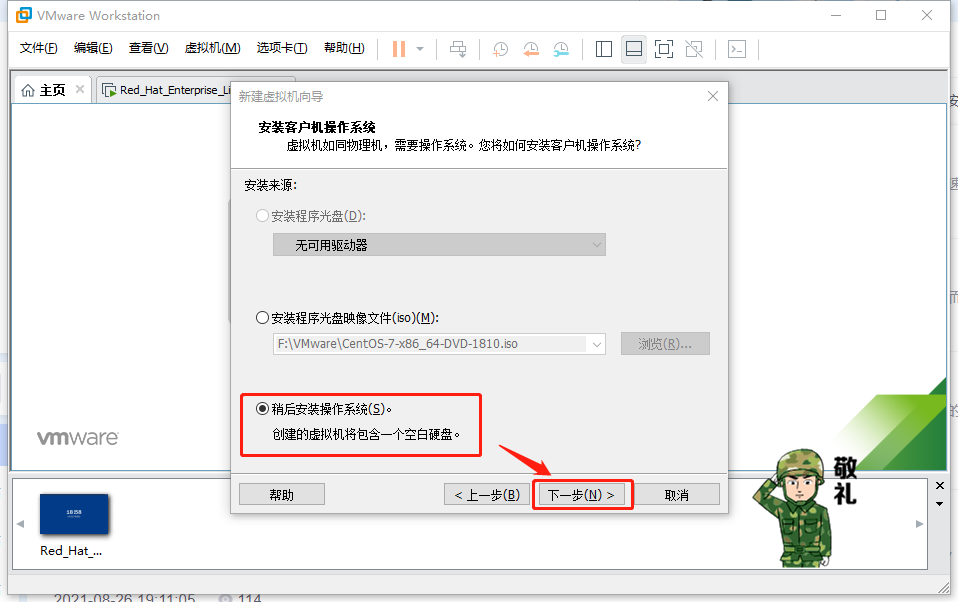Screen dimensions: 958x602
Task: Click the revert to snapshot icon
Action: (x=531, y=50)
